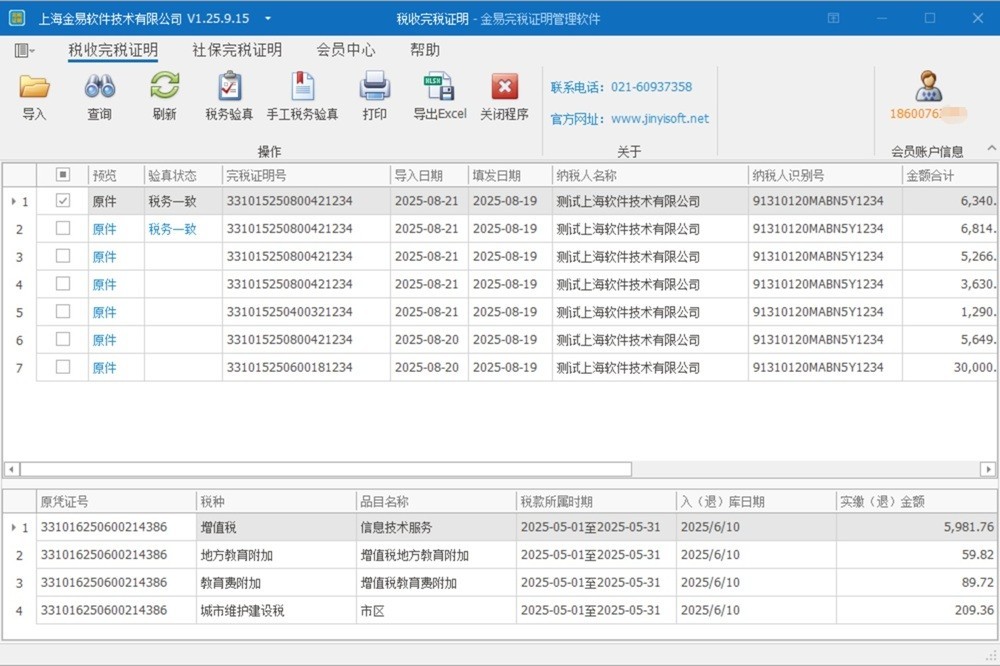Collapse the ribbon using the chevron arrow
1000x666 pixels.
(991, 148)
